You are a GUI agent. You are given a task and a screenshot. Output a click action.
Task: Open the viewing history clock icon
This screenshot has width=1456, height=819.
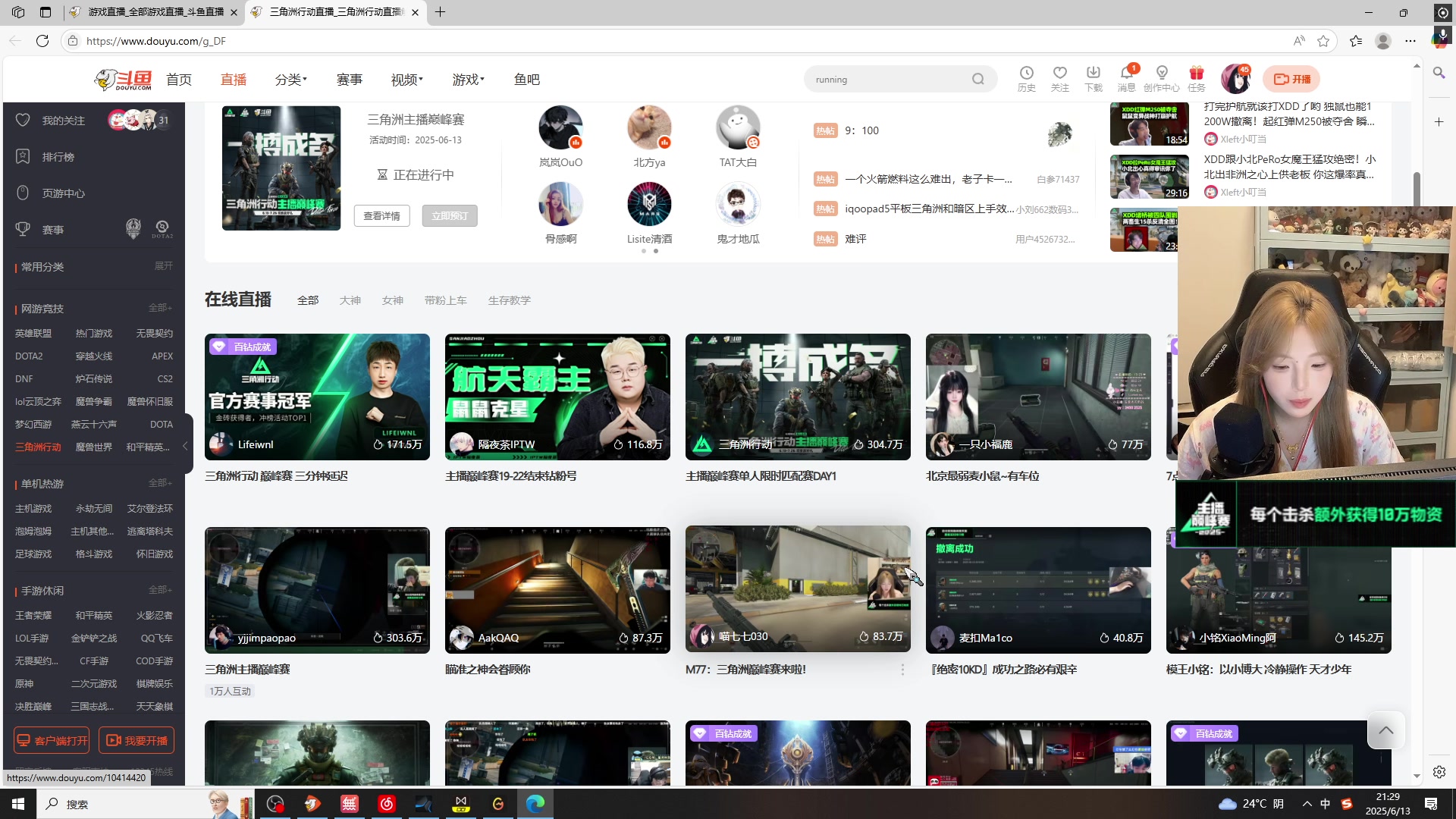[1026, 74]
